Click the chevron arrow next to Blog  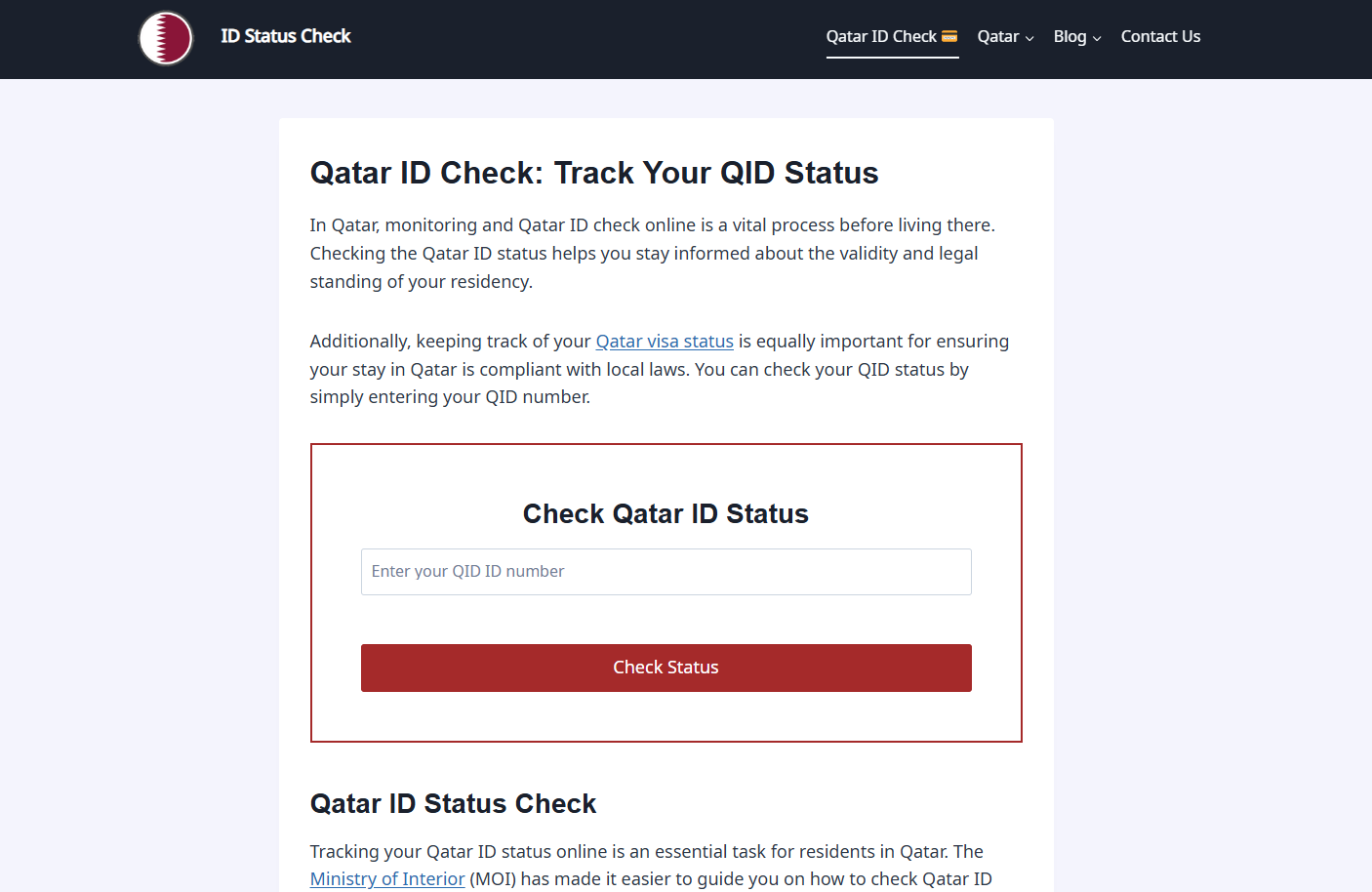point(1097,39)
